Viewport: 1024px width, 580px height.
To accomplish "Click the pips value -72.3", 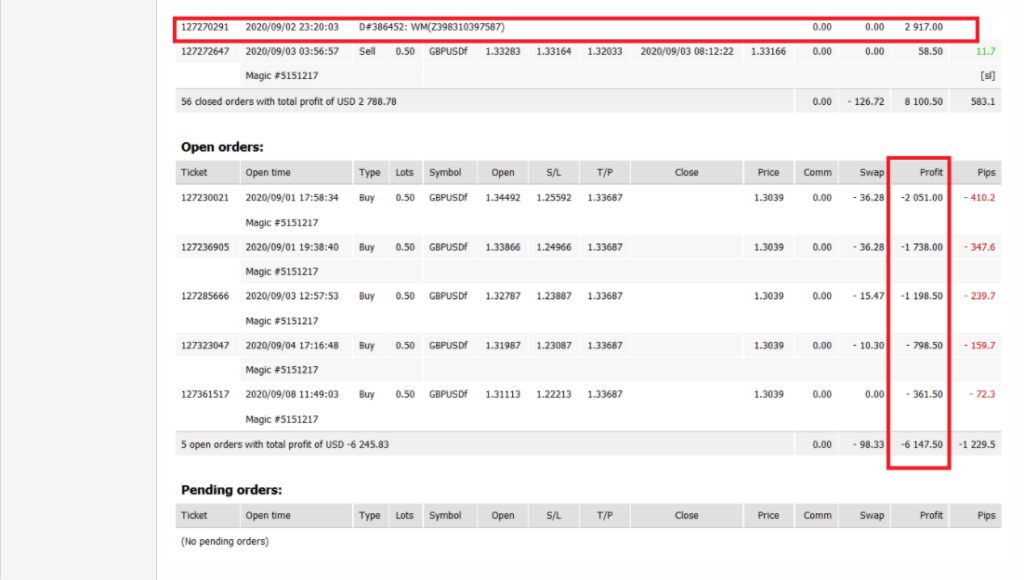I will [x=982, y=395].
